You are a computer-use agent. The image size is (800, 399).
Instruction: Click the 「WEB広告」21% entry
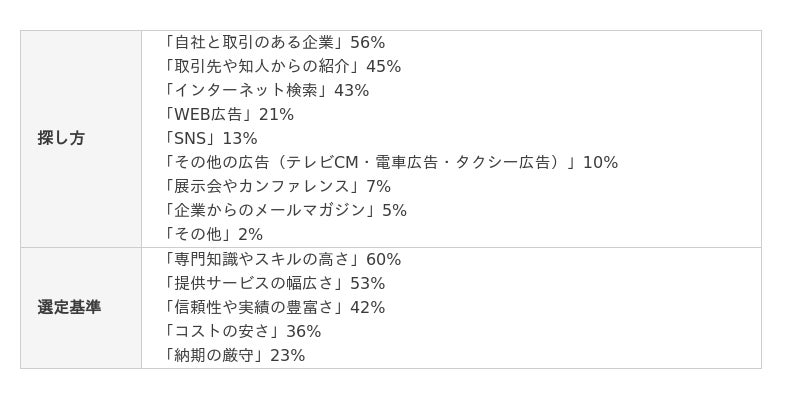pos(229,115)
